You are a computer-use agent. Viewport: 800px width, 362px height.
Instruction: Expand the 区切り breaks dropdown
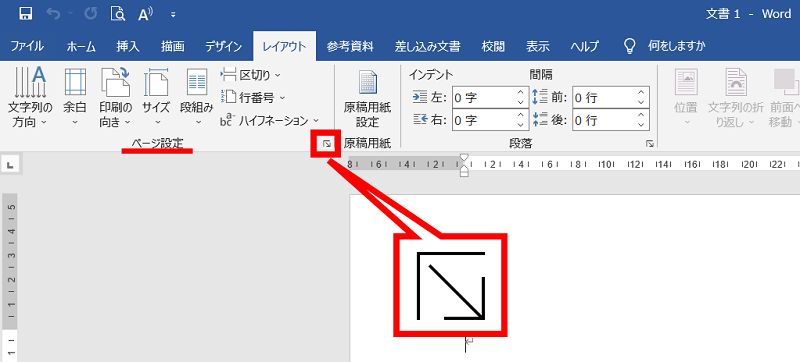click(251, 75)
